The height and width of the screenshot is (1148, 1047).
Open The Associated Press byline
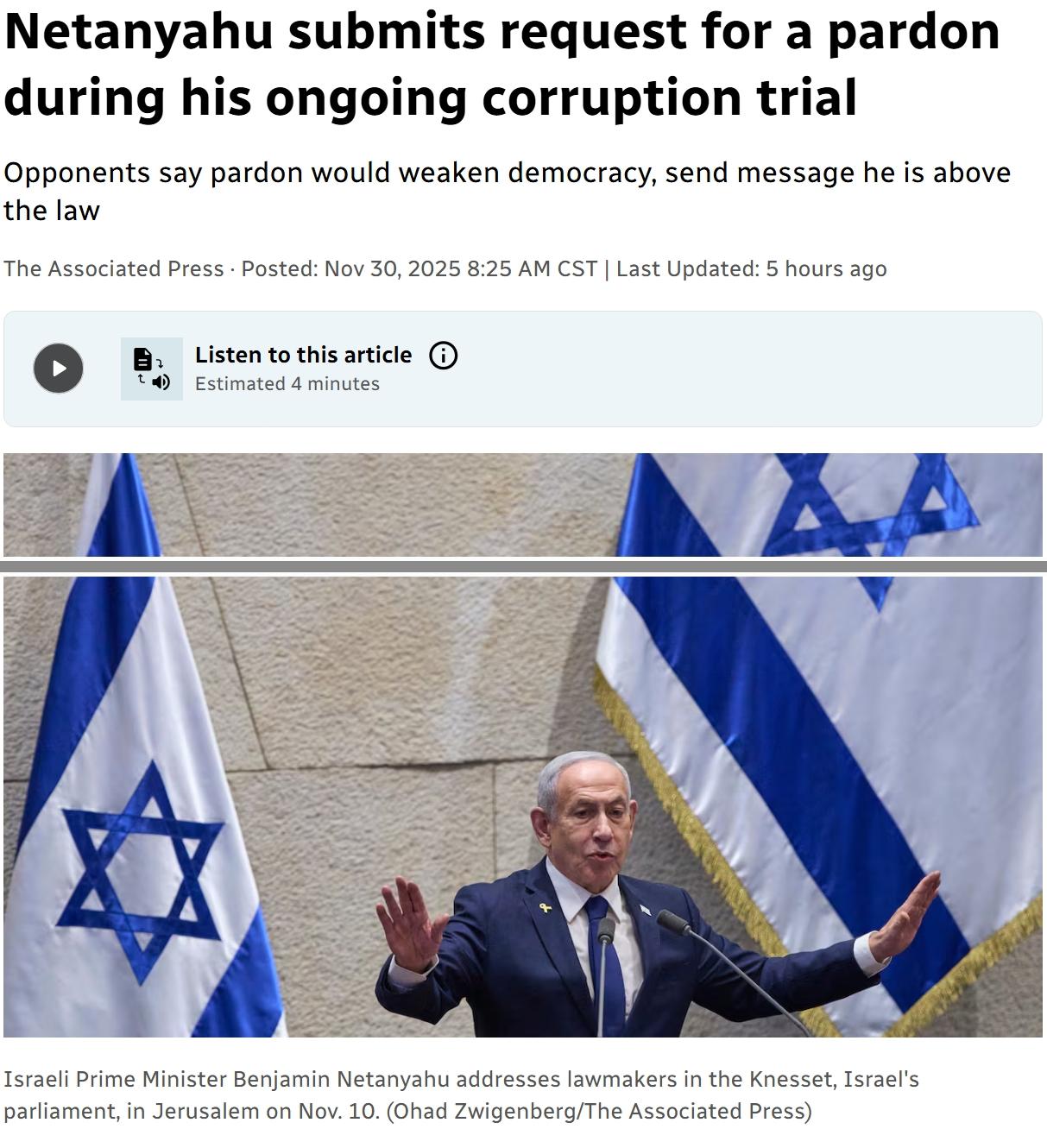[113, 269]
